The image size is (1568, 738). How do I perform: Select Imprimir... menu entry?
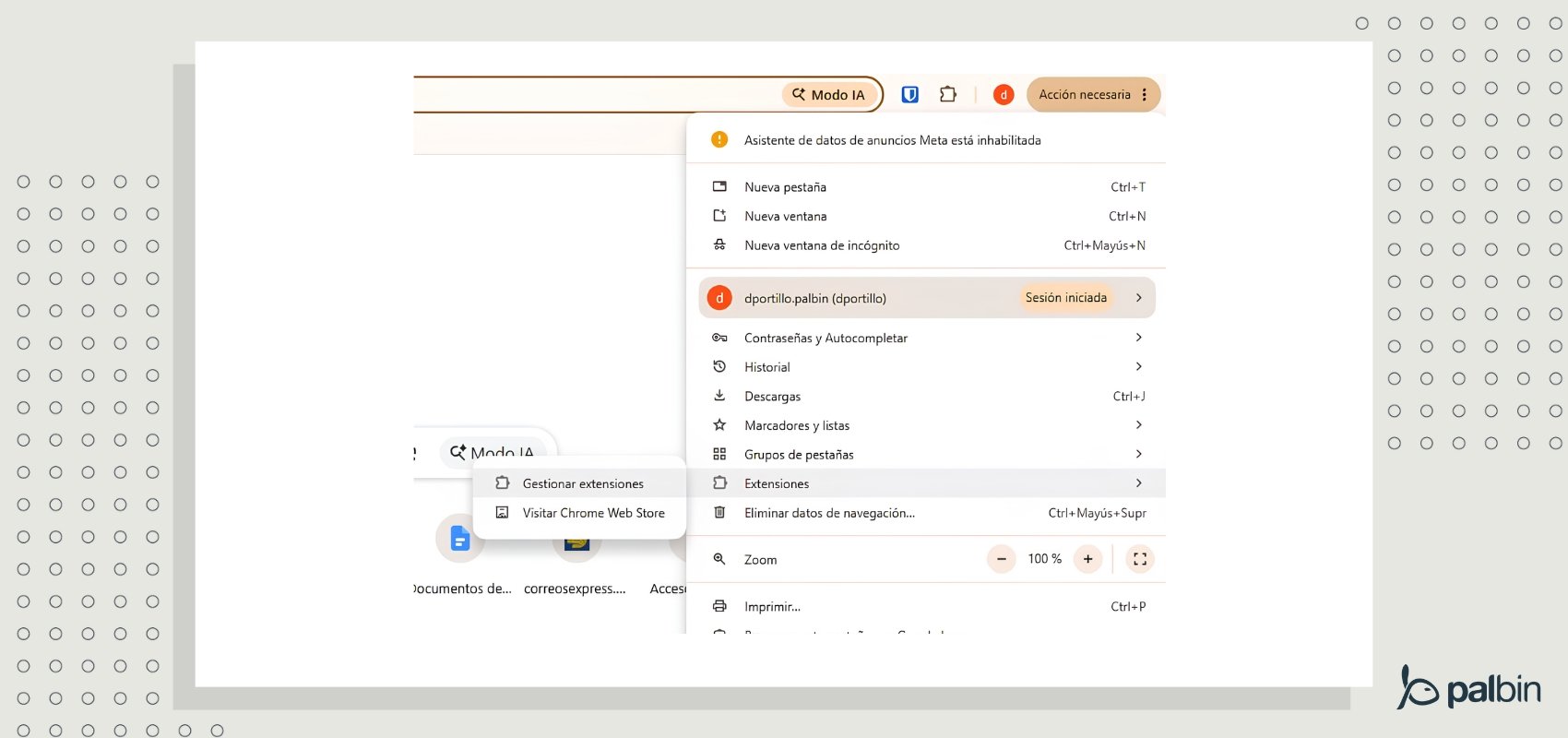[x=926, y=606]
